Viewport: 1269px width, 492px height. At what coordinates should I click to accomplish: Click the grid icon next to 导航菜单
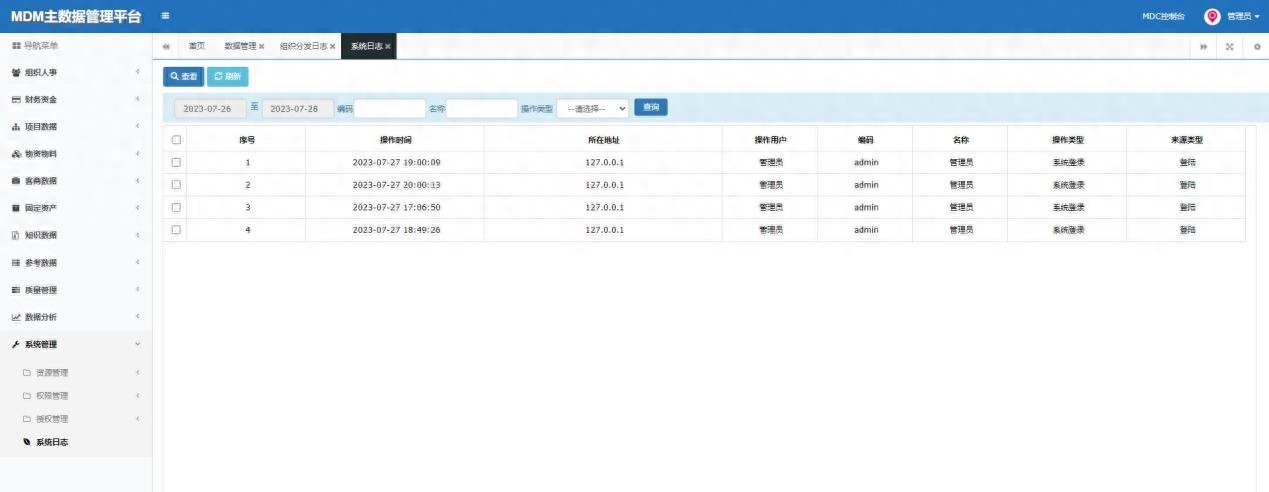click(x=15, y=46)
